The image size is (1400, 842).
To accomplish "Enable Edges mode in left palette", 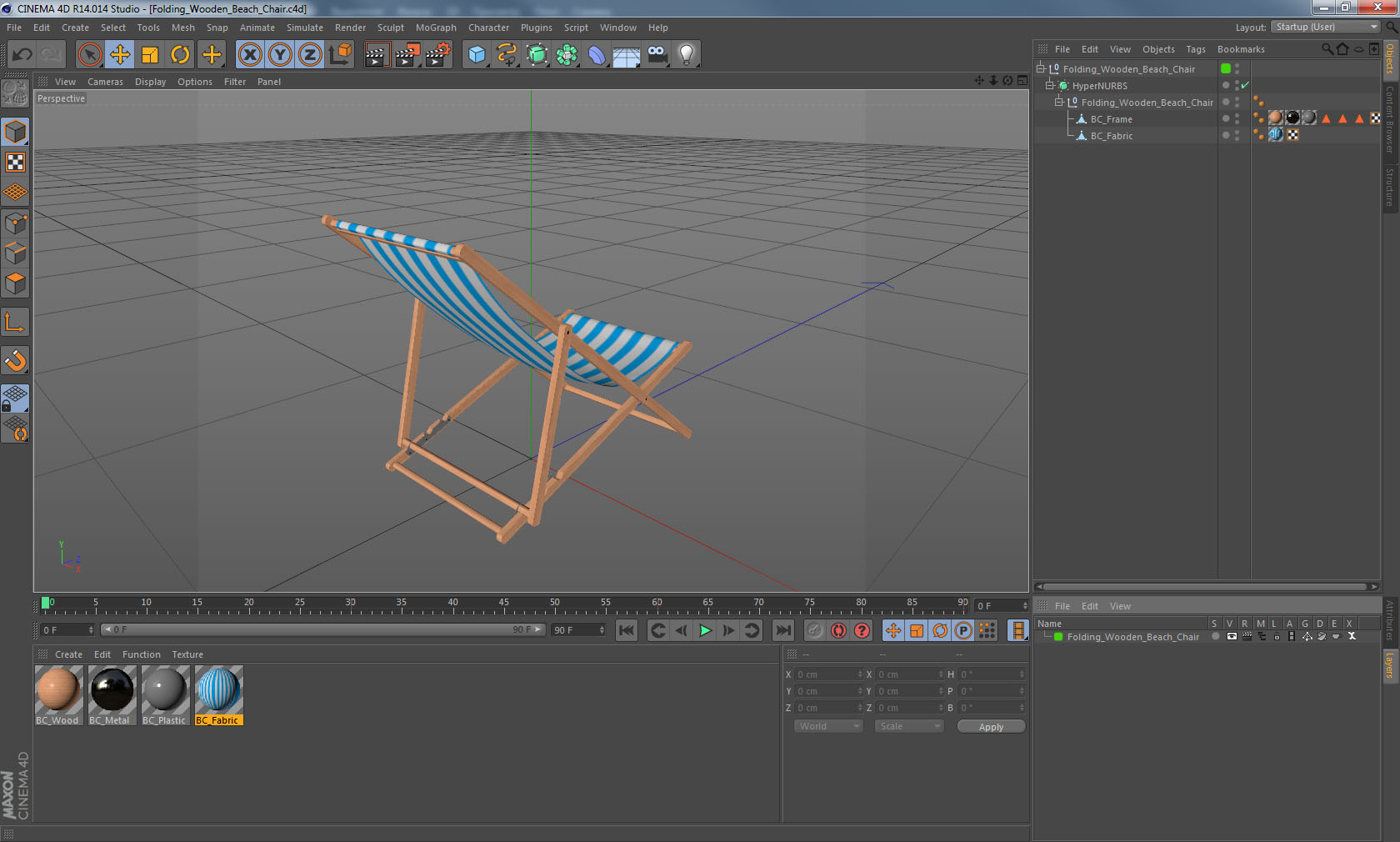I will 16,253.
